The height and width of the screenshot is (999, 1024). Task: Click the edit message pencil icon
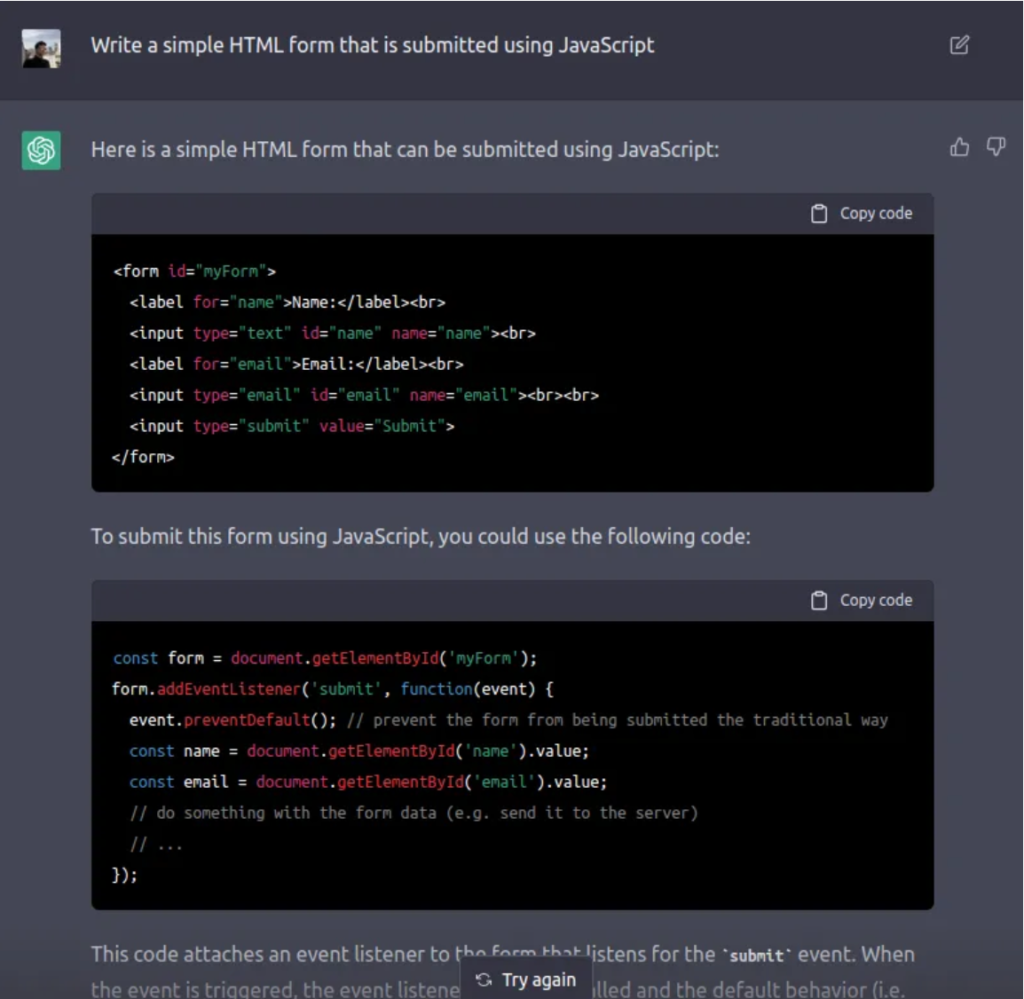(x=959, y=45)
